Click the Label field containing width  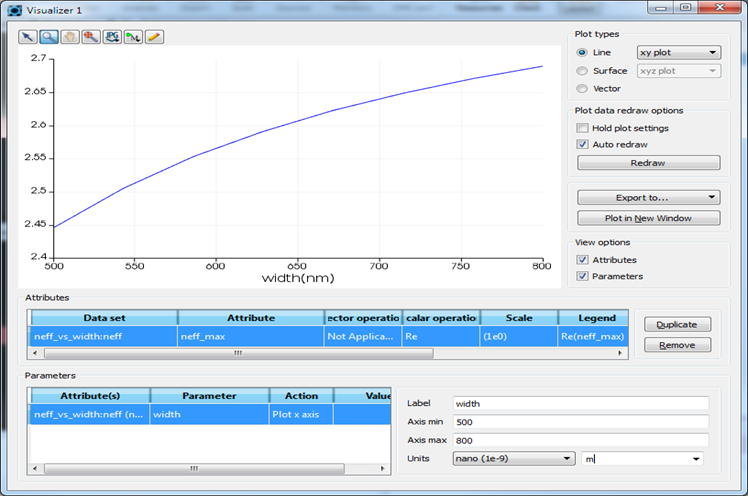tap(581, 403)
